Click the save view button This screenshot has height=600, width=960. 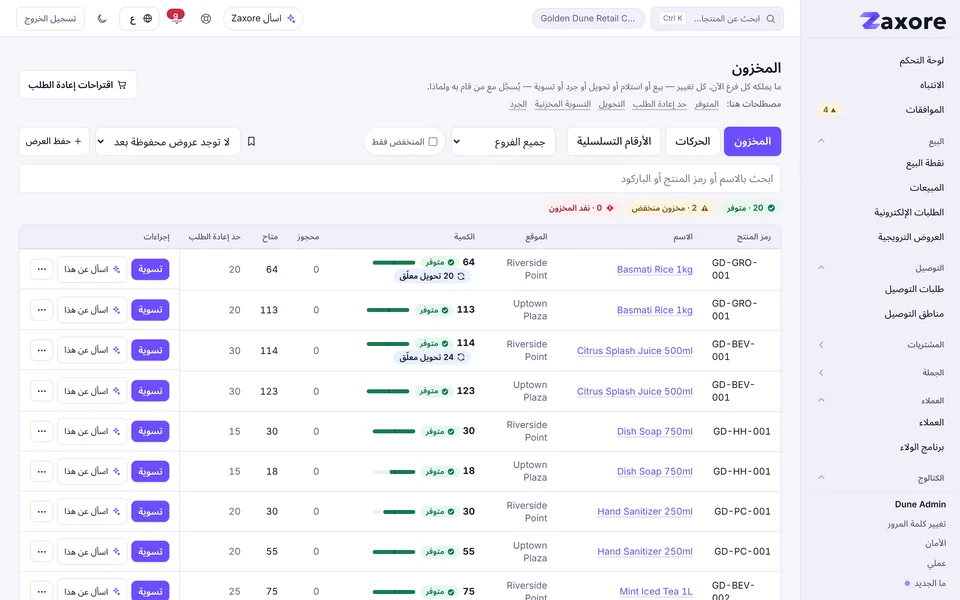click(54, 141)
